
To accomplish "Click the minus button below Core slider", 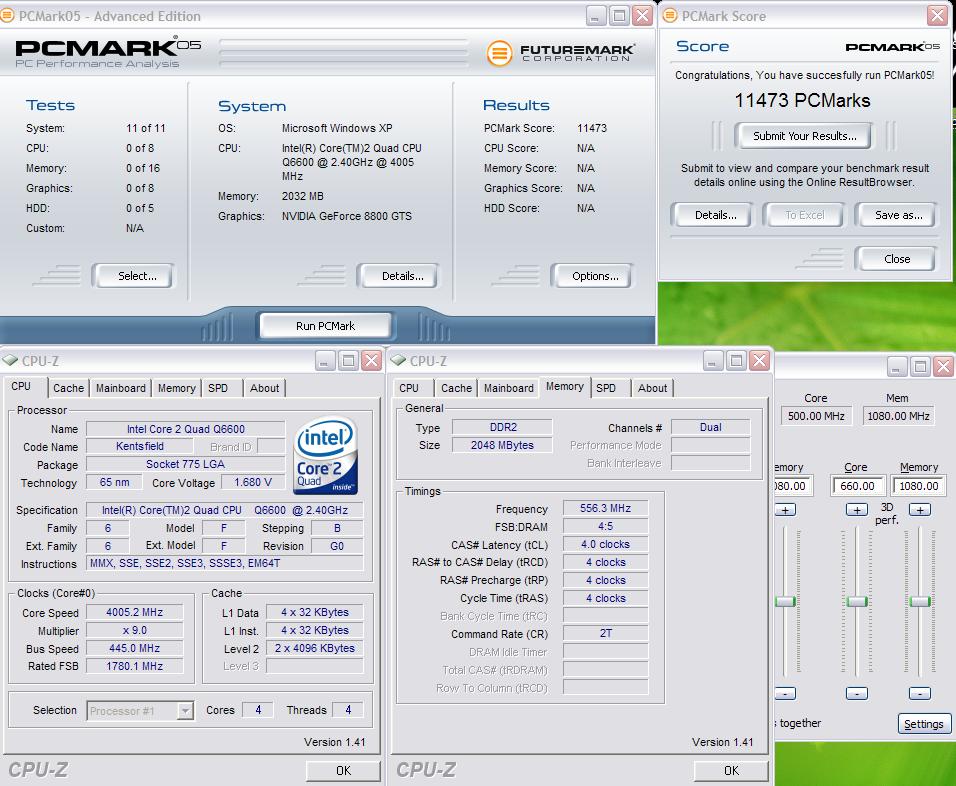I will [857, 693].
